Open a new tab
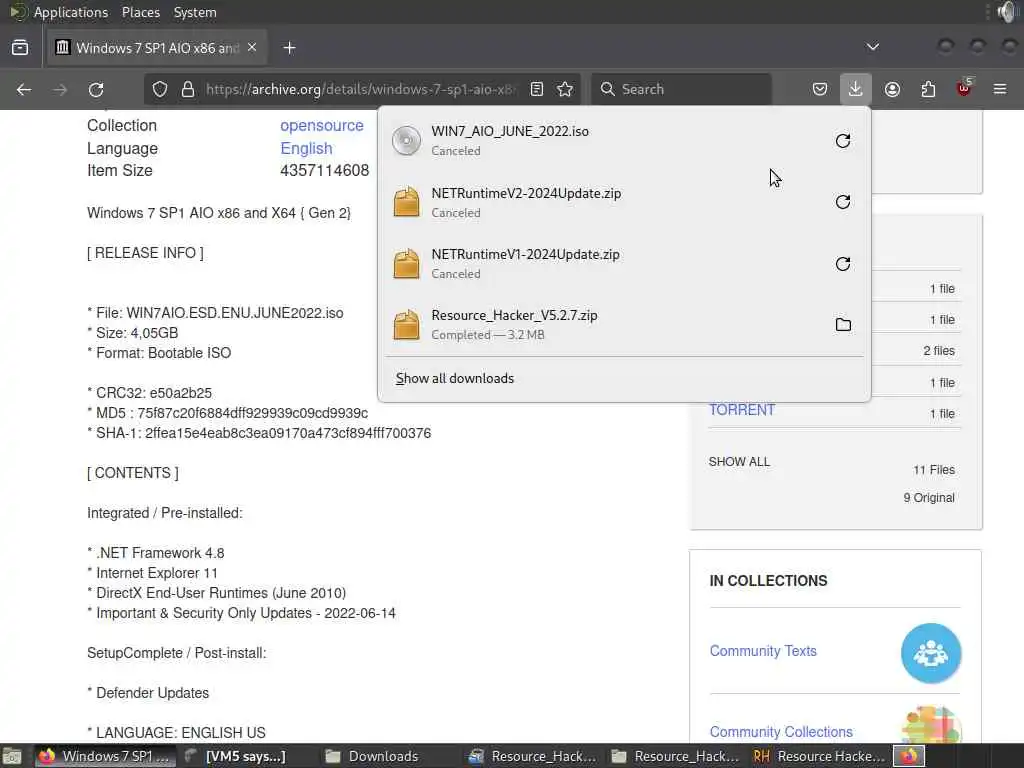 [289, 48]
